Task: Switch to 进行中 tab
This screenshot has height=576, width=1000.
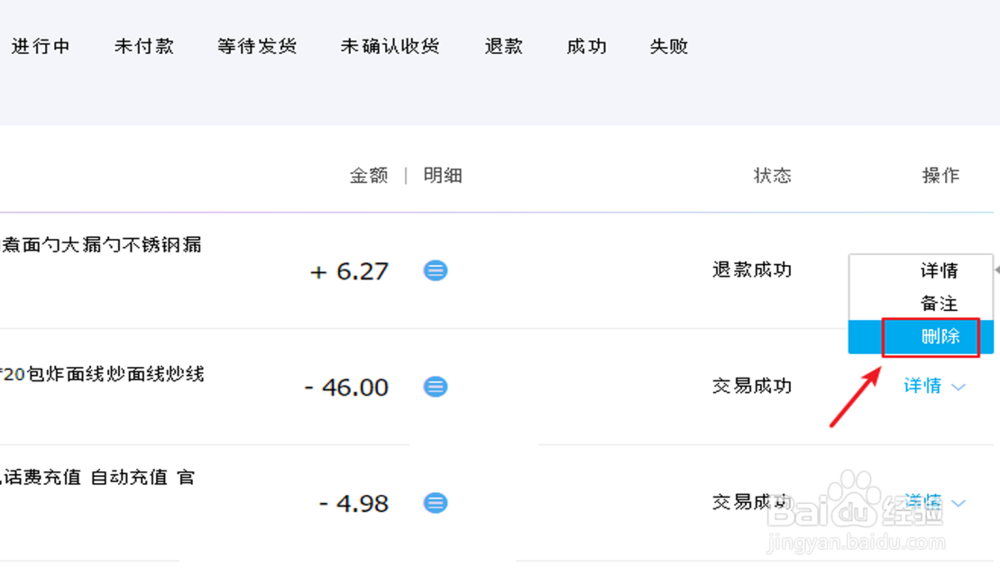Action: [41, 47]
